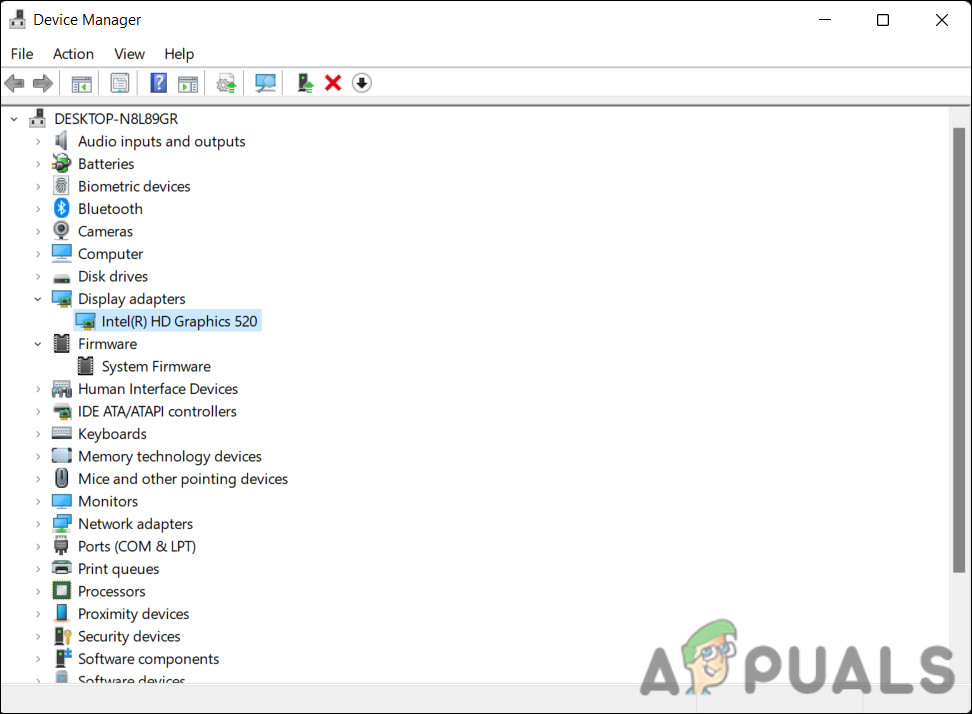The image size is (972, 714).
Task: Click the Disk drives icon
Action: pos(61,278)
